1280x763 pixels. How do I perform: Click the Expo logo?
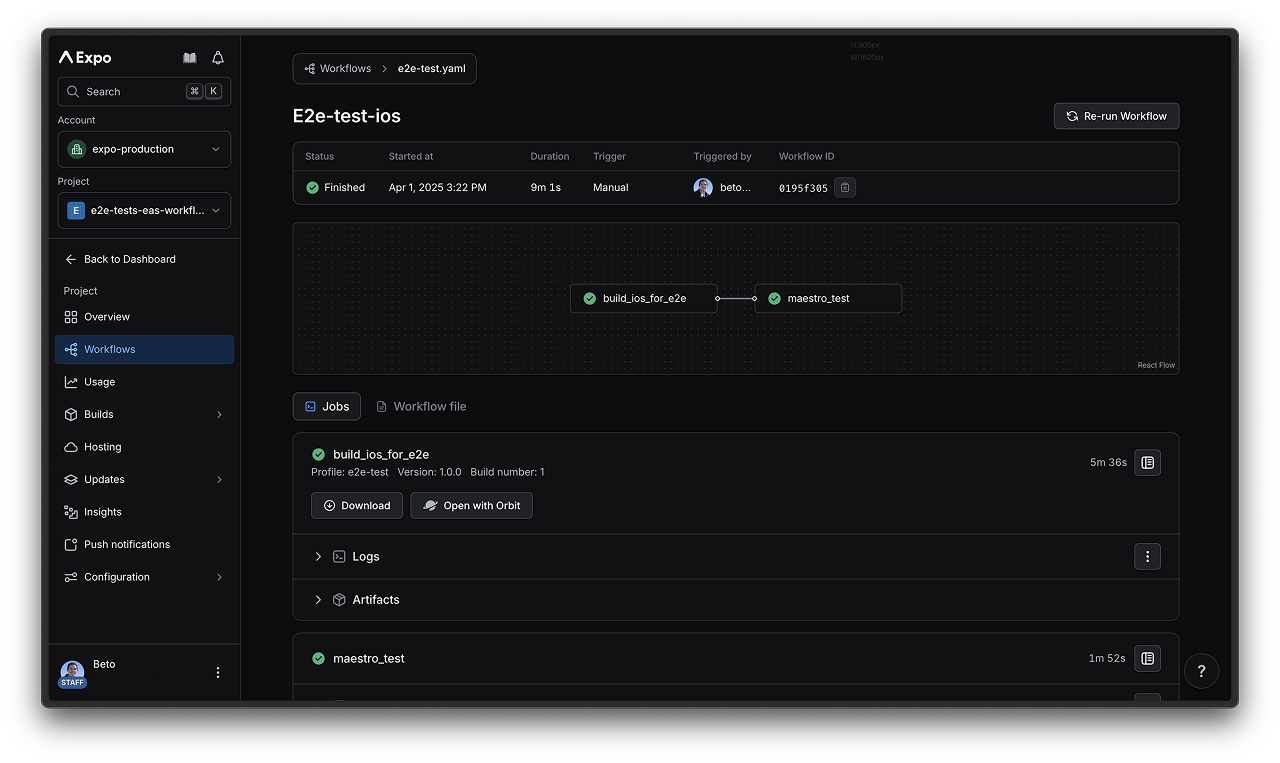point(86,58)
